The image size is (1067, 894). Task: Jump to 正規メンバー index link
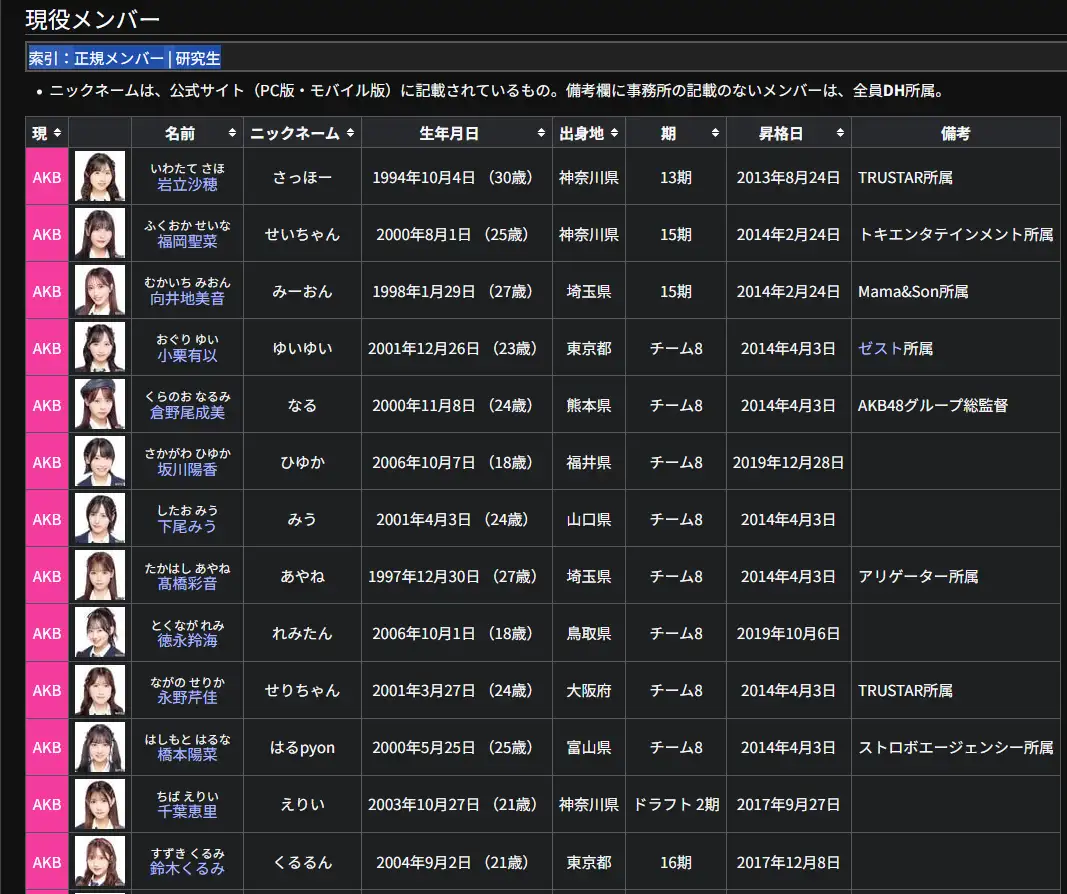pos(119,58)
